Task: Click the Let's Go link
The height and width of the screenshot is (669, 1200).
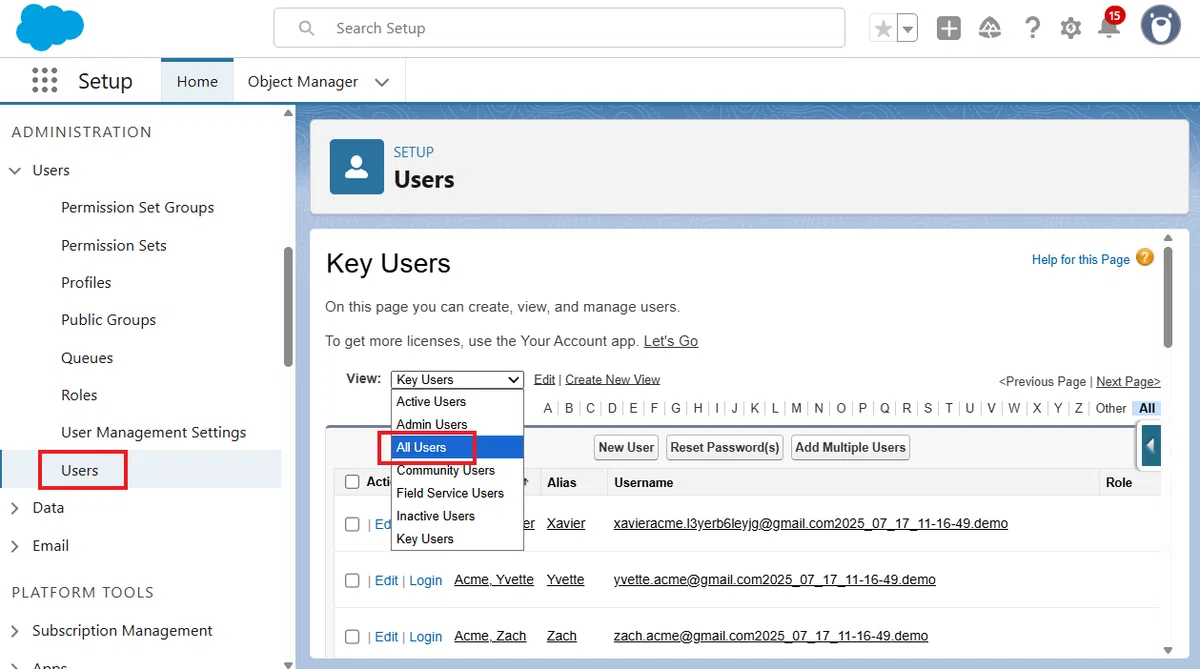Action: 671,341
